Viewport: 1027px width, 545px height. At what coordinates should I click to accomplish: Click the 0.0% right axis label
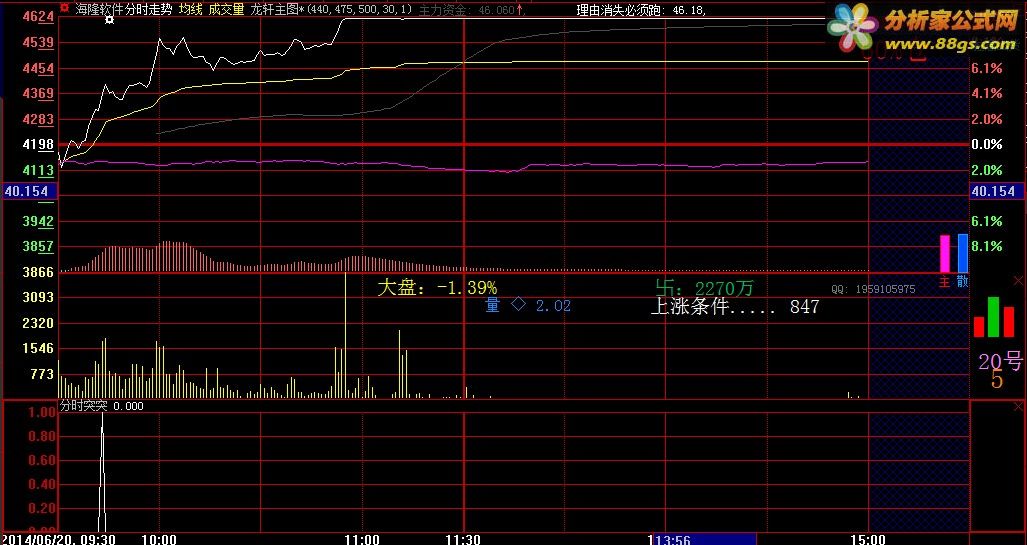(986, 144)
